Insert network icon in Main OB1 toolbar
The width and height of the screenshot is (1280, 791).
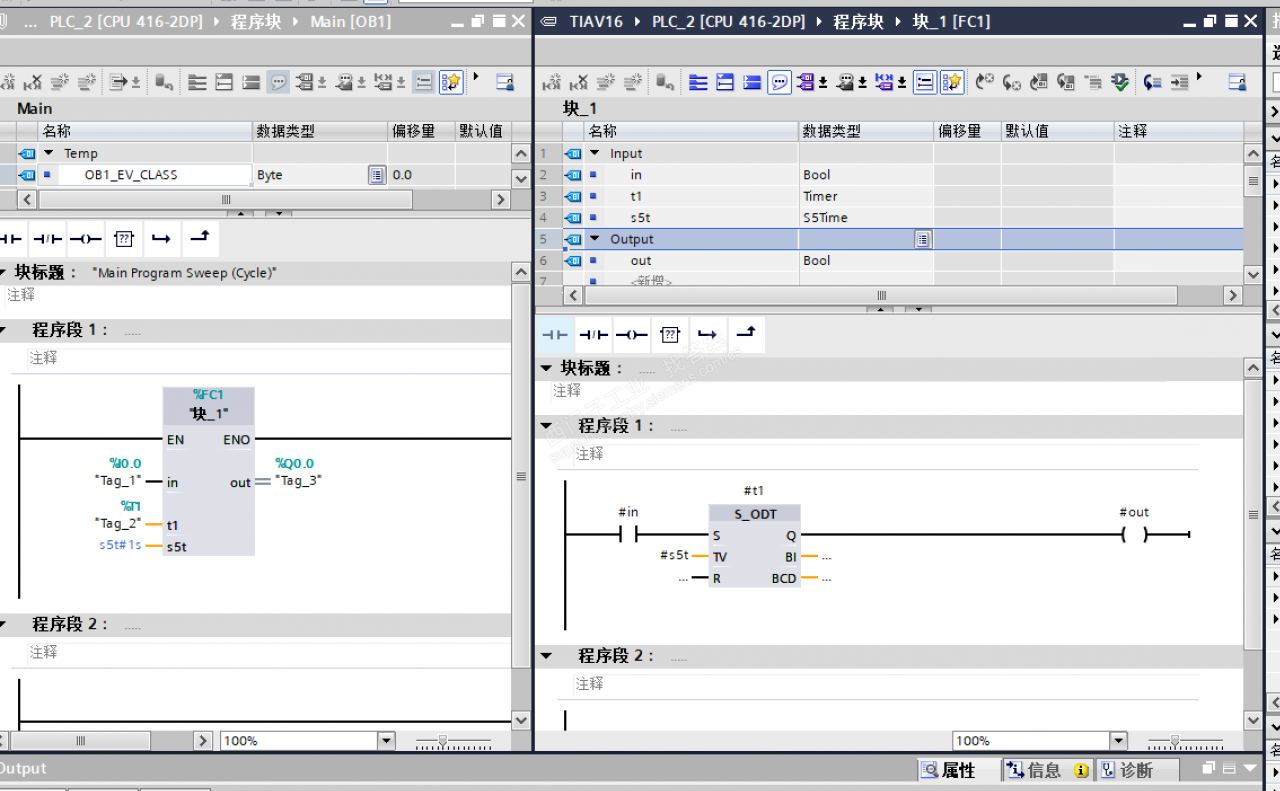point(7,82)
